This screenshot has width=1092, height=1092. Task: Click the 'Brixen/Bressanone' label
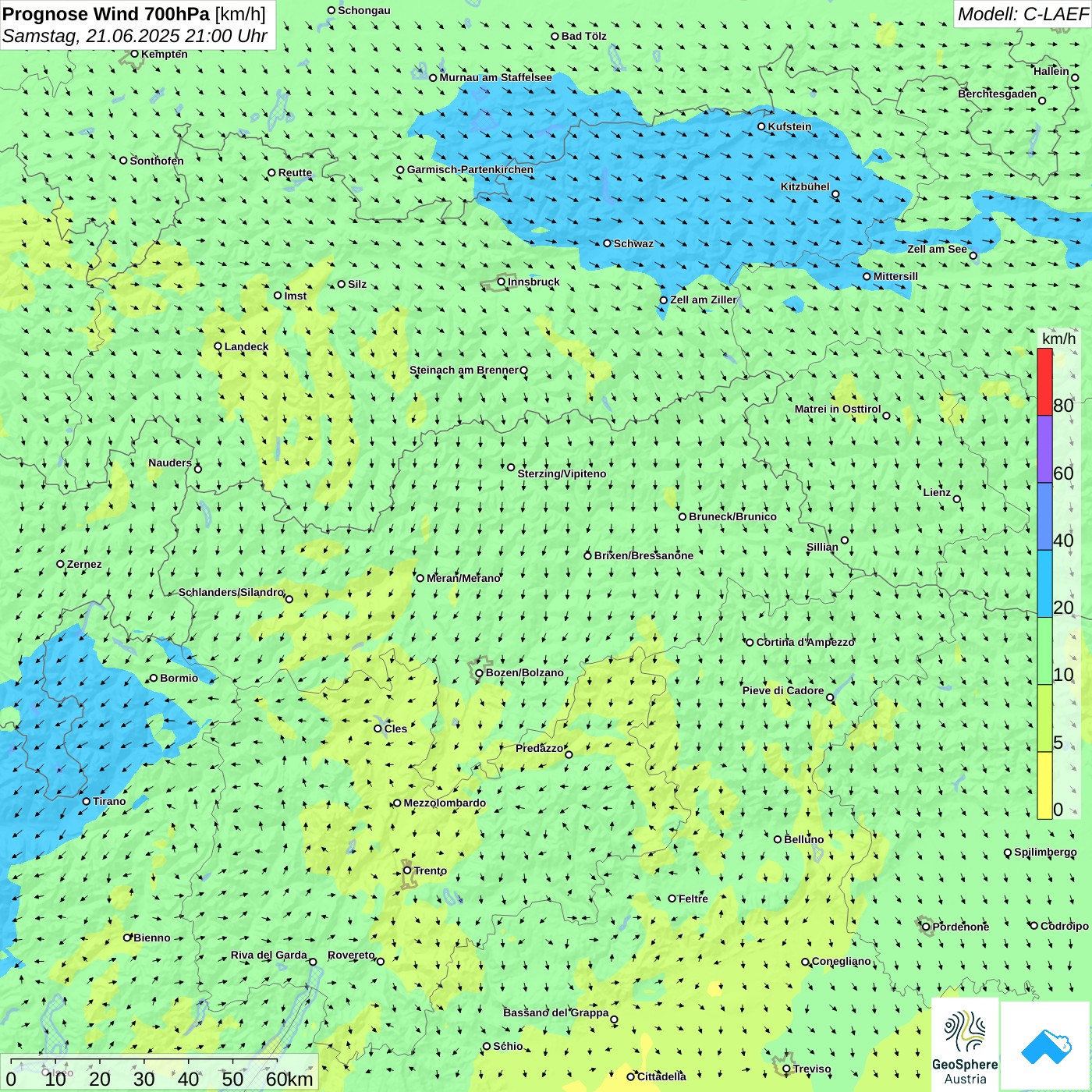pos(644,555)
